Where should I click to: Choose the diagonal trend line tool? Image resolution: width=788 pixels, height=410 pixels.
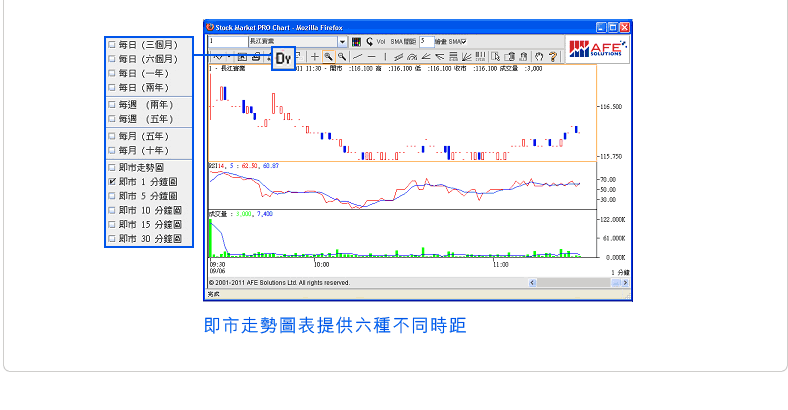[357, 57]
